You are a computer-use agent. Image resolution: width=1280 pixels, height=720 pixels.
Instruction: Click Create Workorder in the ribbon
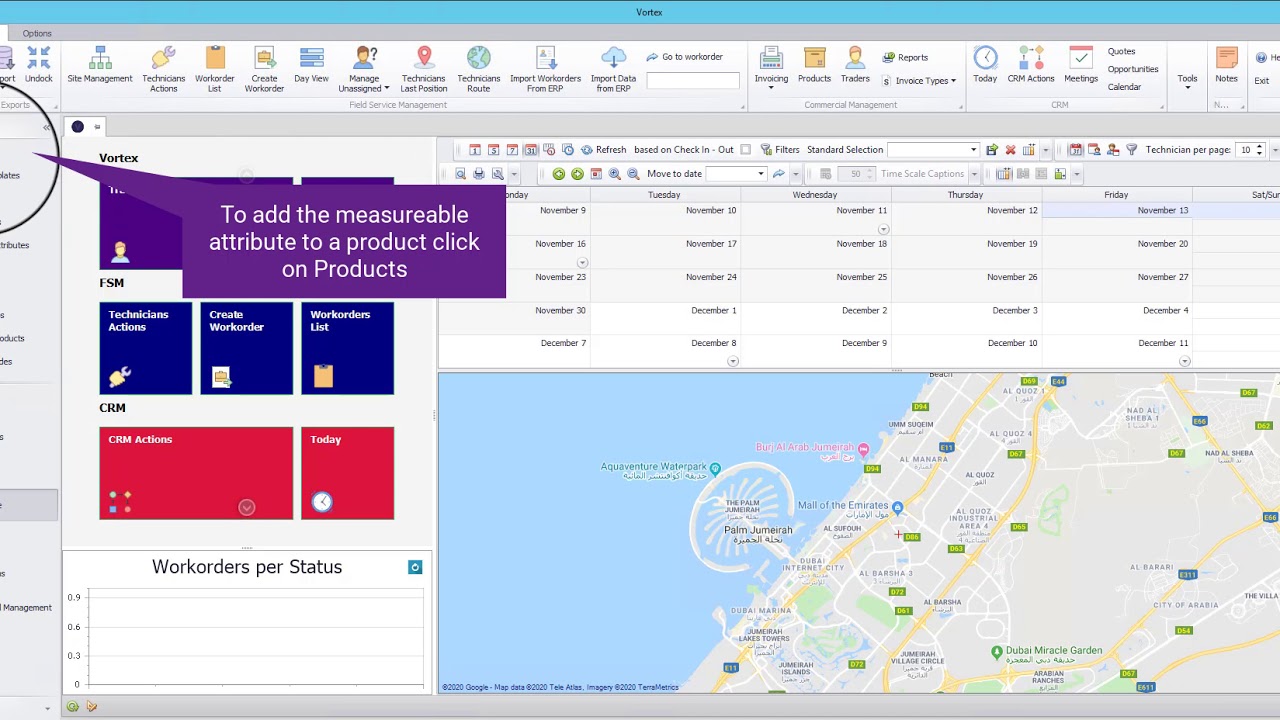(x=264, y=69)
